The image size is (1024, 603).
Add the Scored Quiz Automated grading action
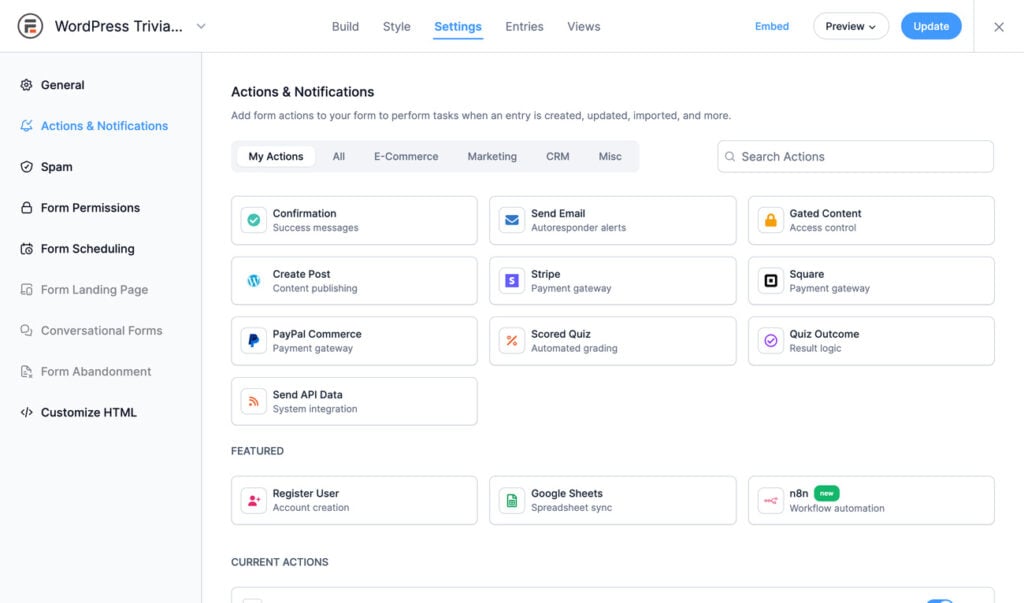[x=613, y=341]
